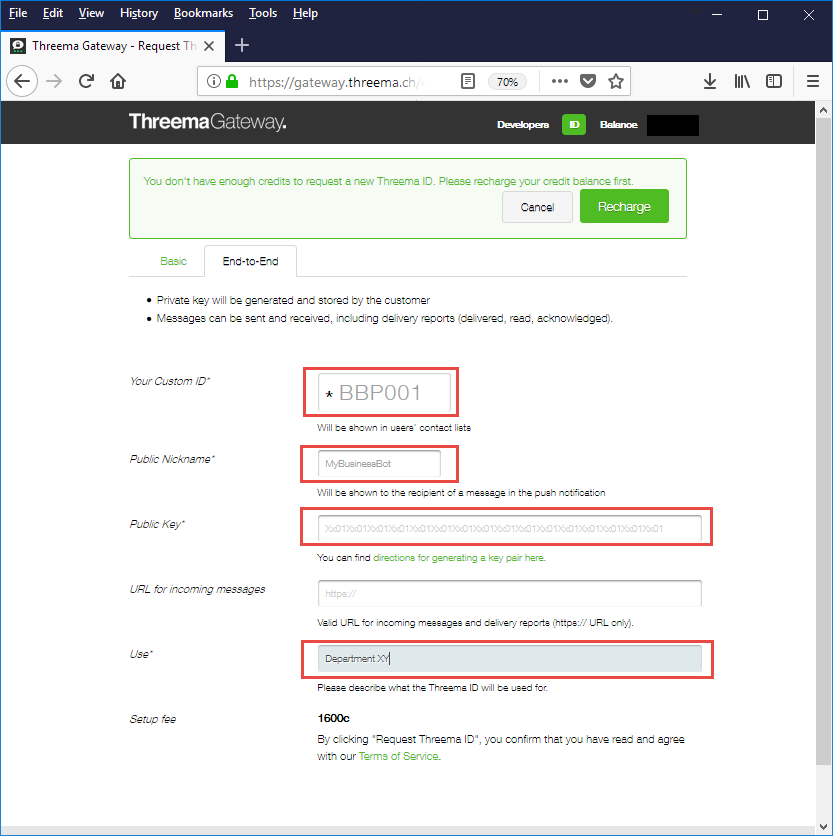Image resolution: width=833 pixels, height=836 pixels.
Task: Bookmark this page with the star icon
Action: 616,81
